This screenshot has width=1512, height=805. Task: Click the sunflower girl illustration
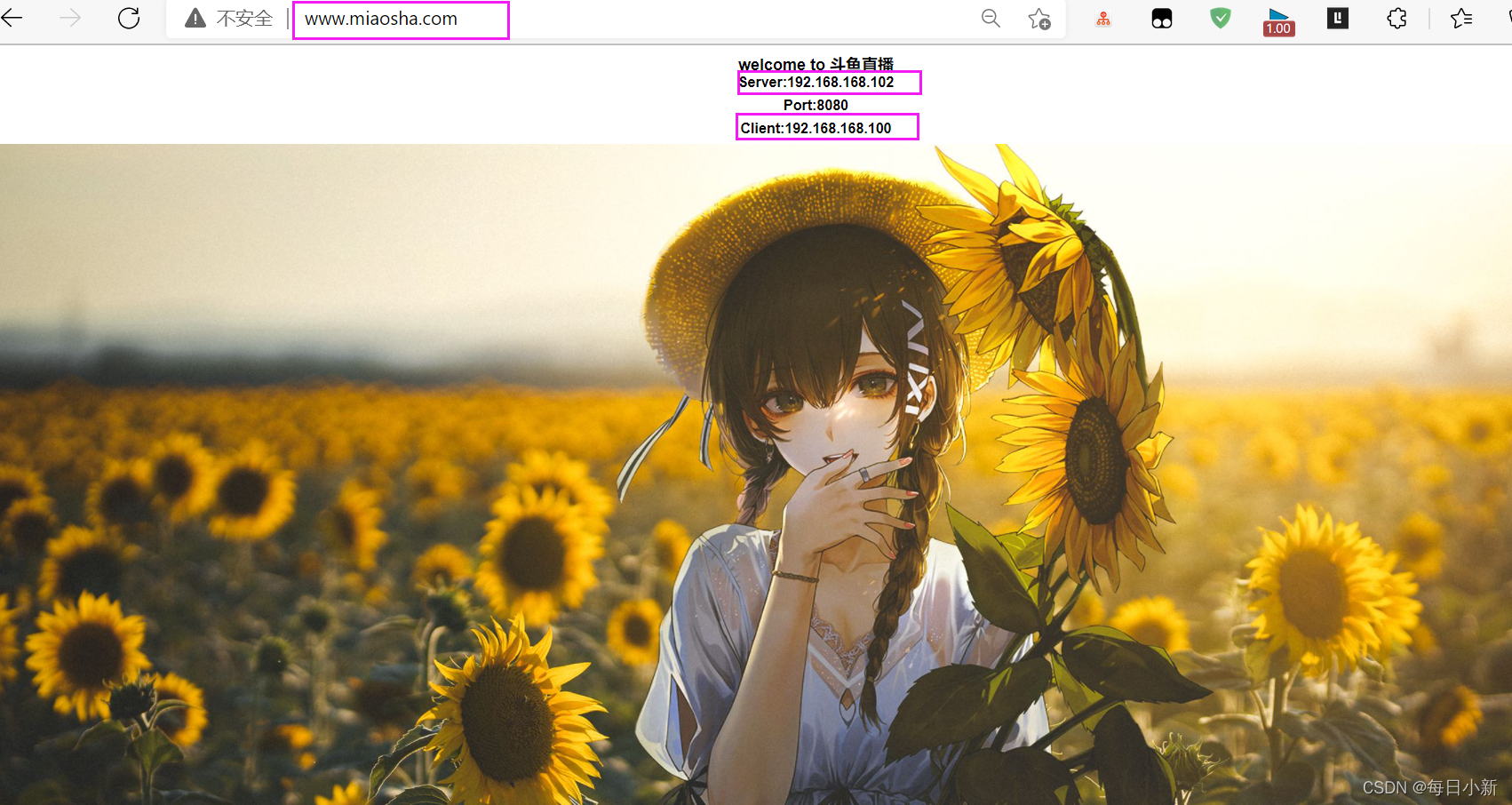(x=756, y=474)
